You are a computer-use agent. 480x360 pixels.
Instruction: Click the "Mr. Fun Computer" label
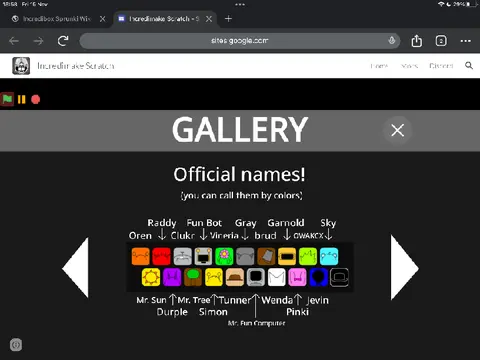pos(256,323)
